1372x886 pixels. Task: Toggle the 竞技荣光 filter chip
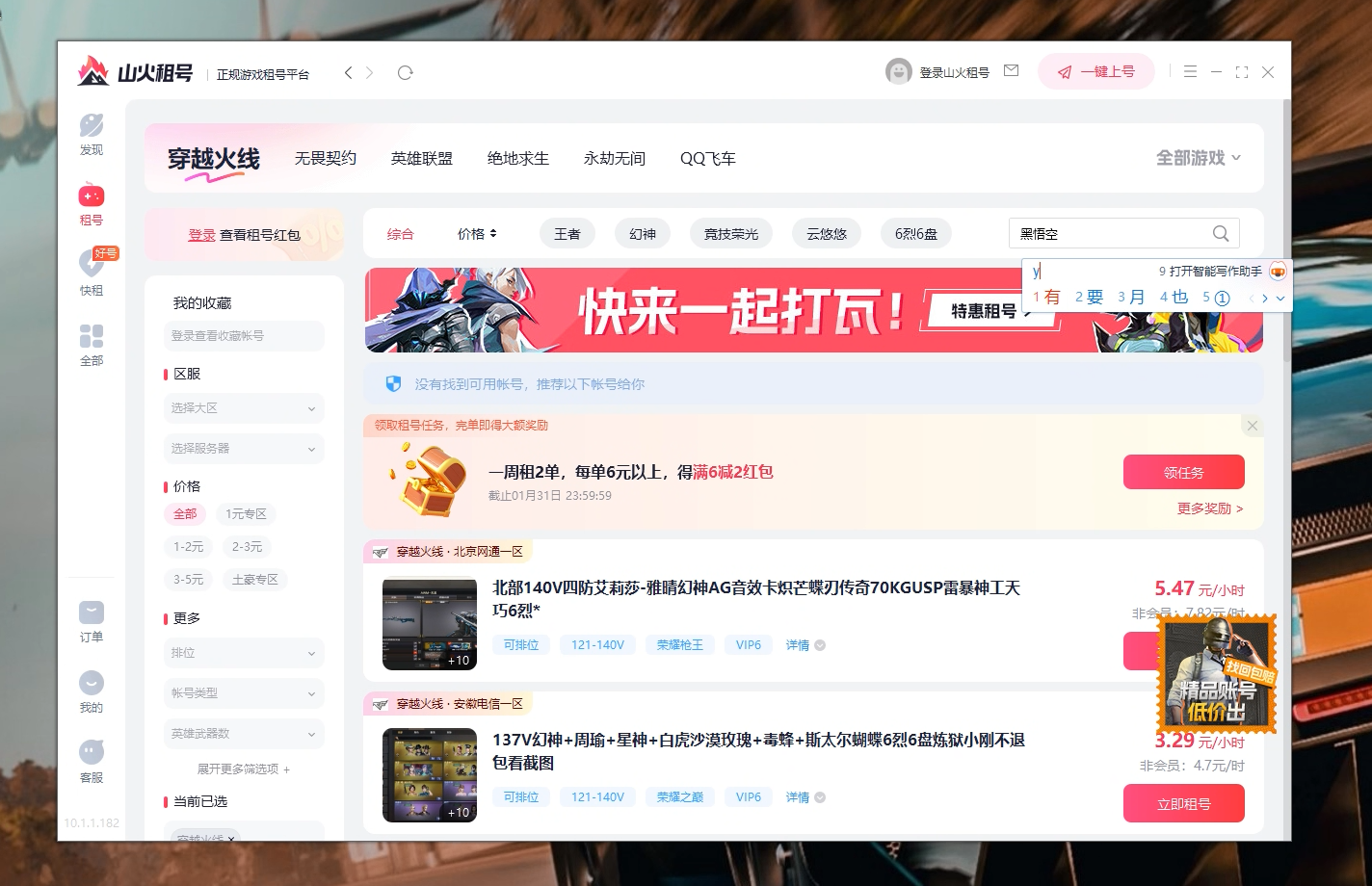coord(731,234)
